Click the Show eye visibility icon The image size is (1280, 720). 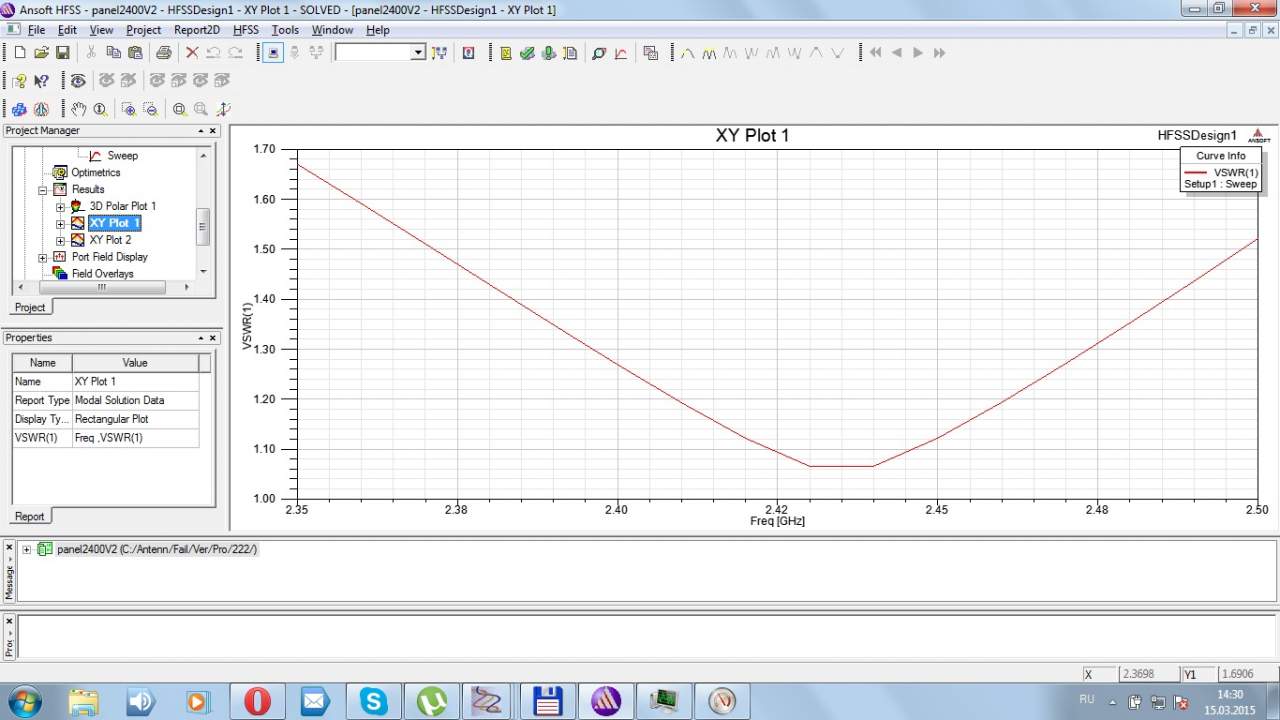click(78, 81)
